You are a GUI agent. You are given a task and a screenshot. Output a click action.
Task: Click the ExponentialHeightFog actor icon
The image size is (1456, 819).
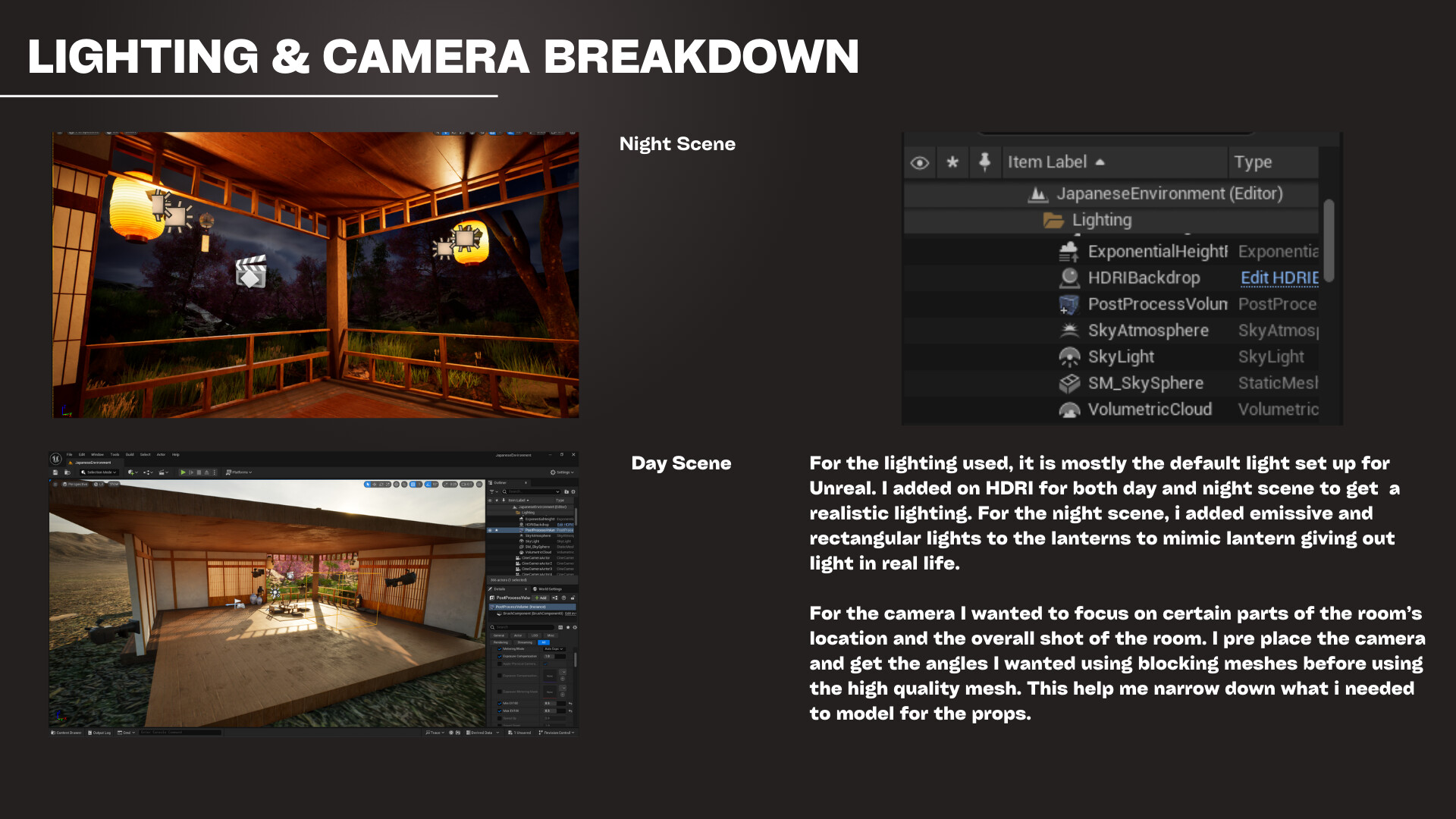(1068, 251)
